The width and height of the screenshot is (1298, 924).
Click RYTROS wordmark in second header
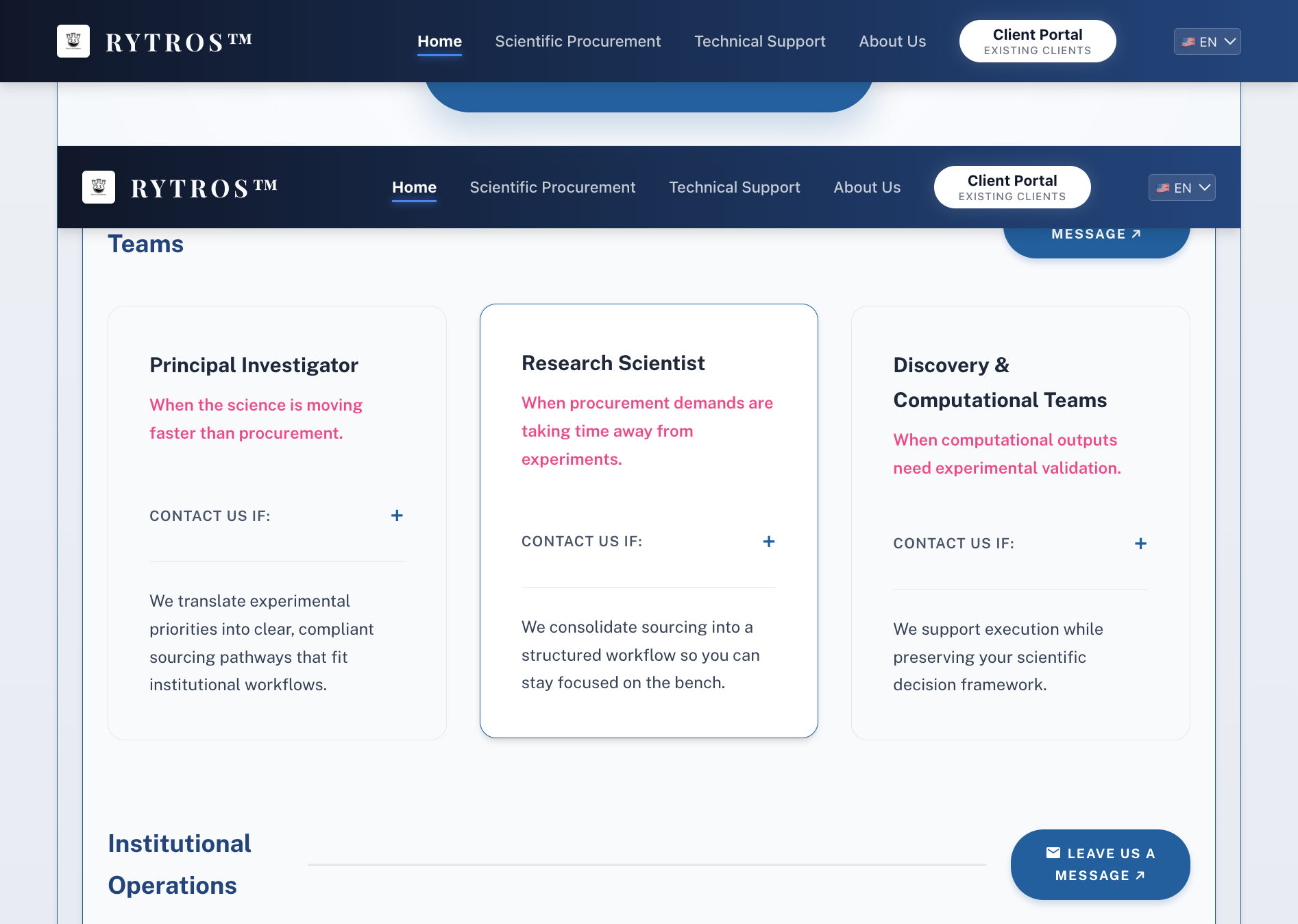(x=204, y=188)
